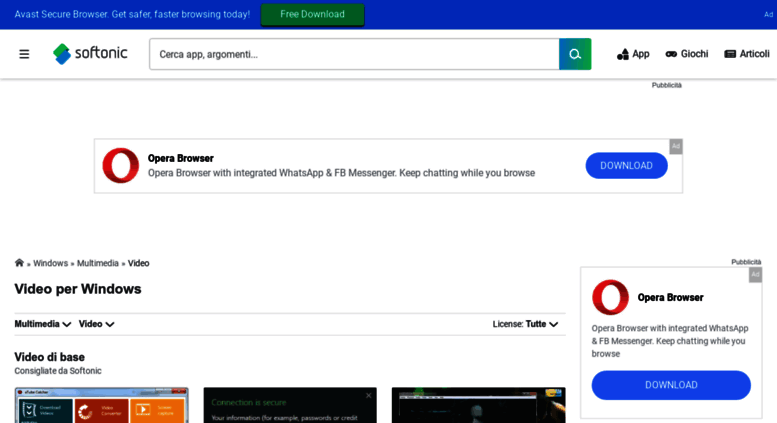The height and width of the screenshot is (423, 777).
Task: Click the App icon in header
Action: pos(622,54)
